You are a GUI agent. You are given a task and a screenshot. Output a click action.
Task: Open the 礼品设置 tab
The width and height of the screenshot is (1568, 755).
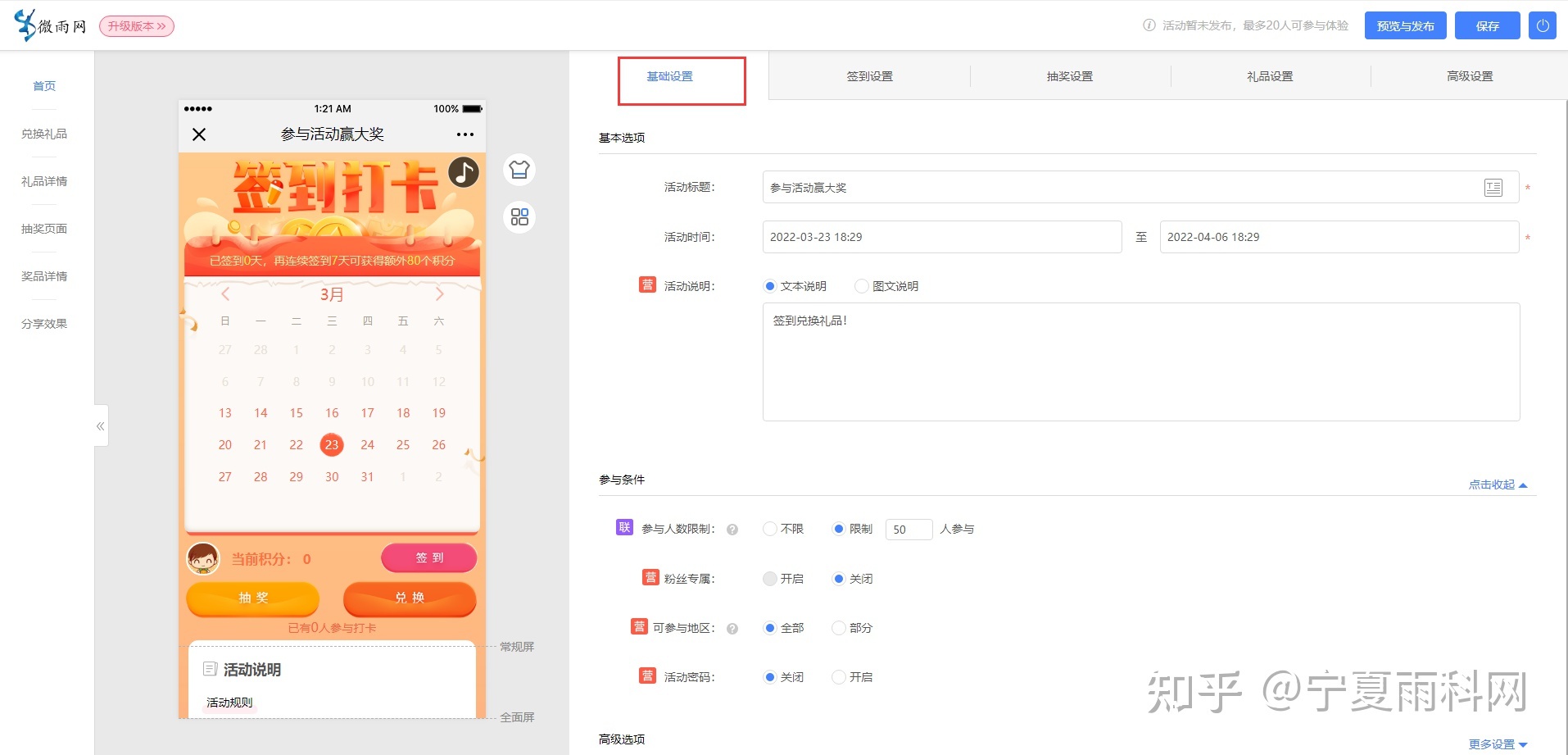[1270, 76]
